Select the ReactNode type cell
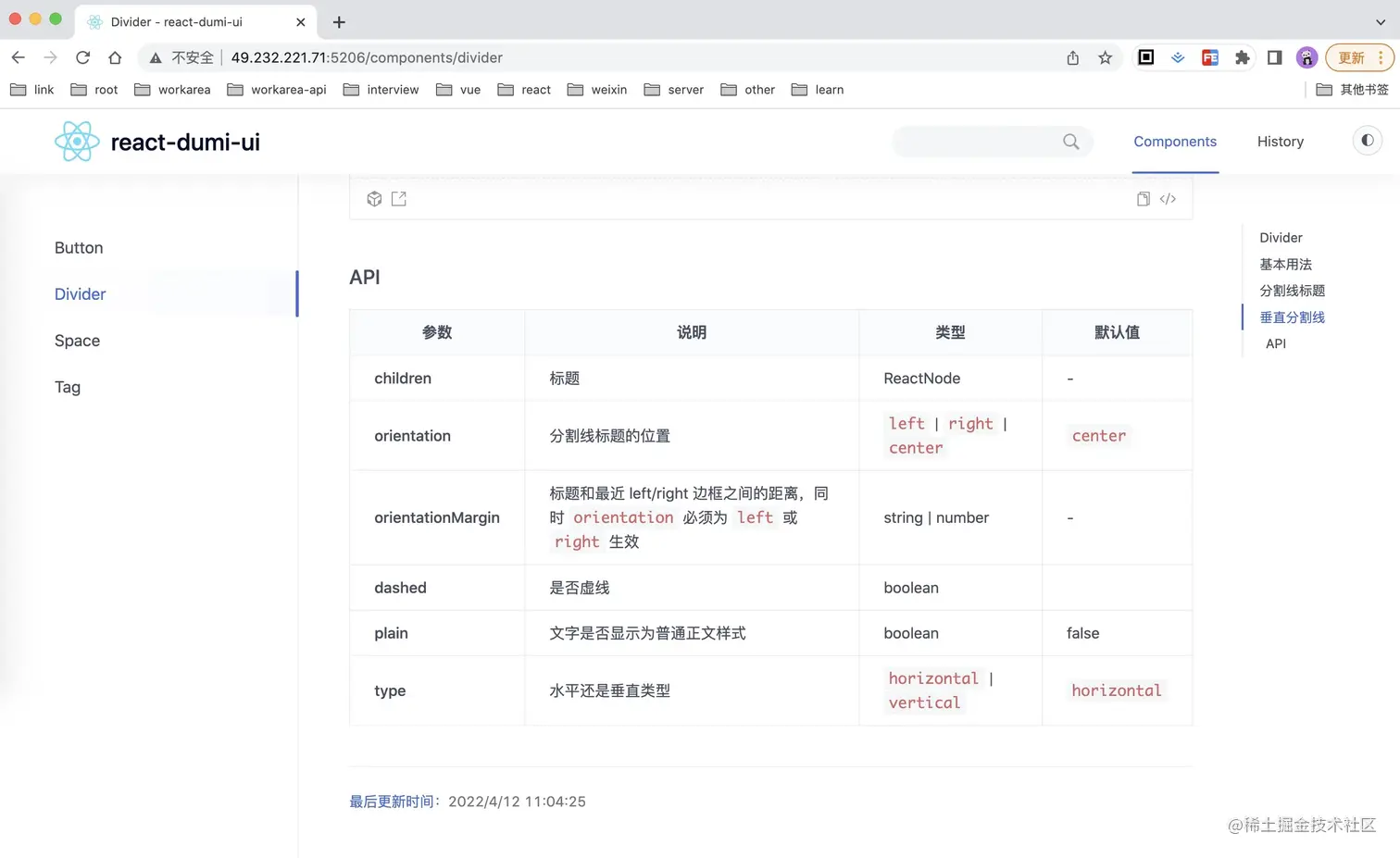 coord(950,379)
